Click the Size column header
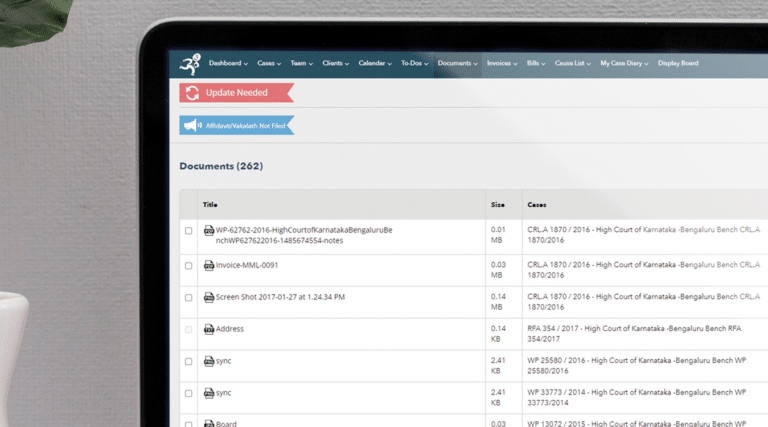The image size is (768, 427). 498,205
